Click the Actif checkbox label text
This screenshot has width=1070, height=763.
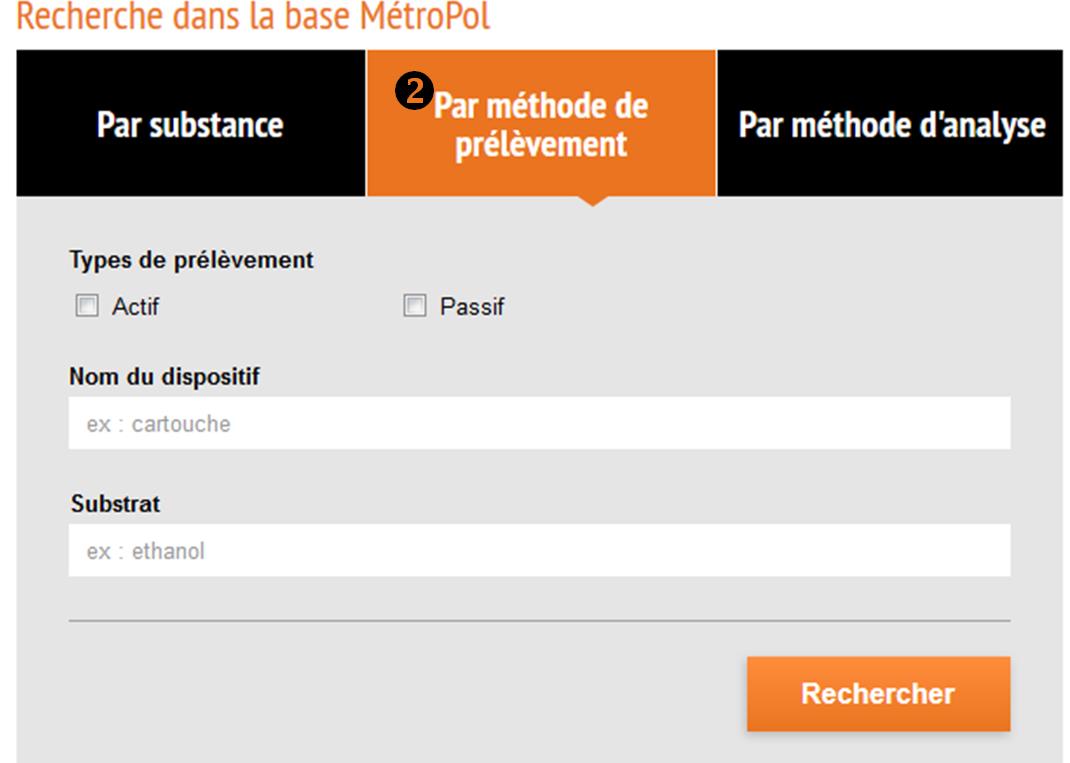coord(135,307)
